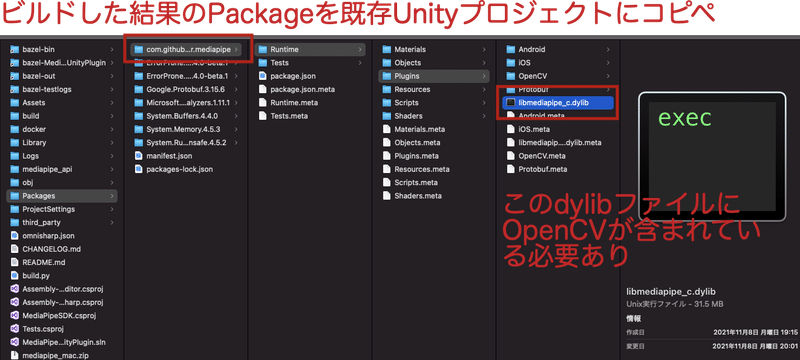The height and width of the screenshot is (360, 800).
Task: Expand the com.github mediapipe folder chevron
Action: pos(237,49)
